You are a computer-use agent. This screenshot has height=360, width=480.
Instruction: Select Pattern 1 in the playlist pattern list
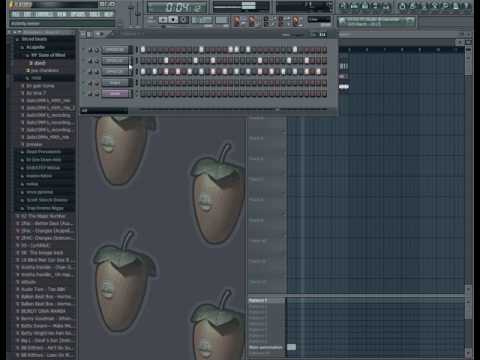[266, 301]
